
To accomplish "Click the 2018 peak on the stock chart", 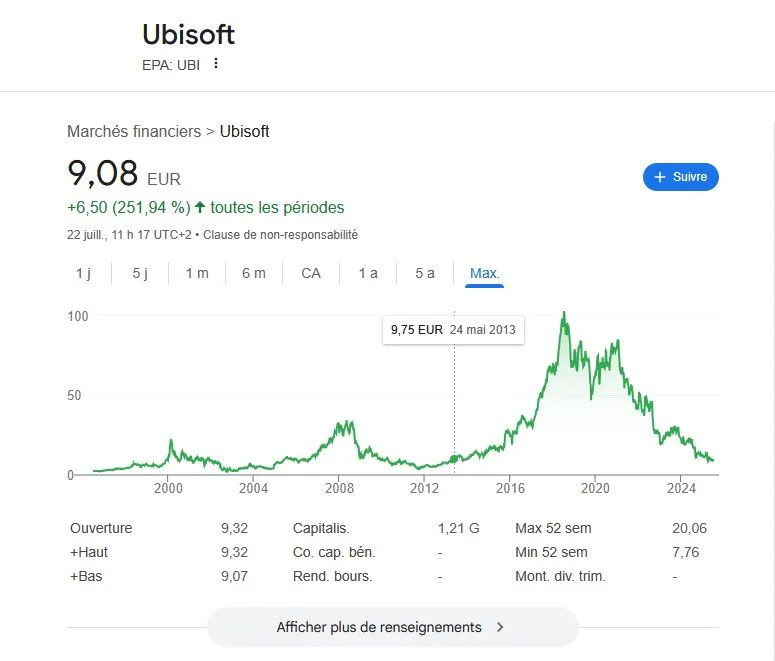I will tap(564, 314).
